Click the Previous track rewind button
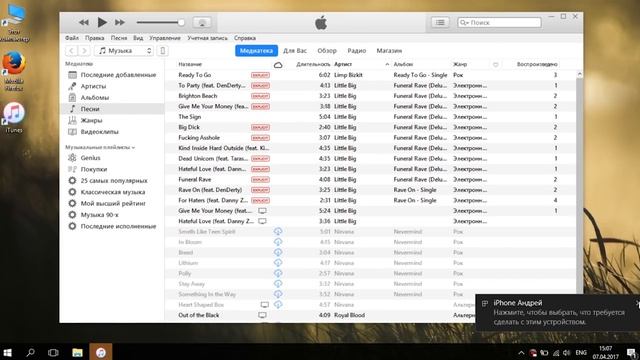The width and height of the screenshot is (640, 360). [x=84, y=22]
